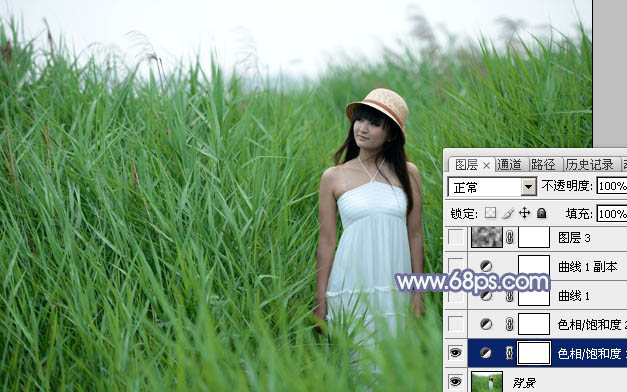Click the selected 色相/饱和度 1 link icon
Image resolution: width=627 pixels, height=392 pixels.
point(509,353)
